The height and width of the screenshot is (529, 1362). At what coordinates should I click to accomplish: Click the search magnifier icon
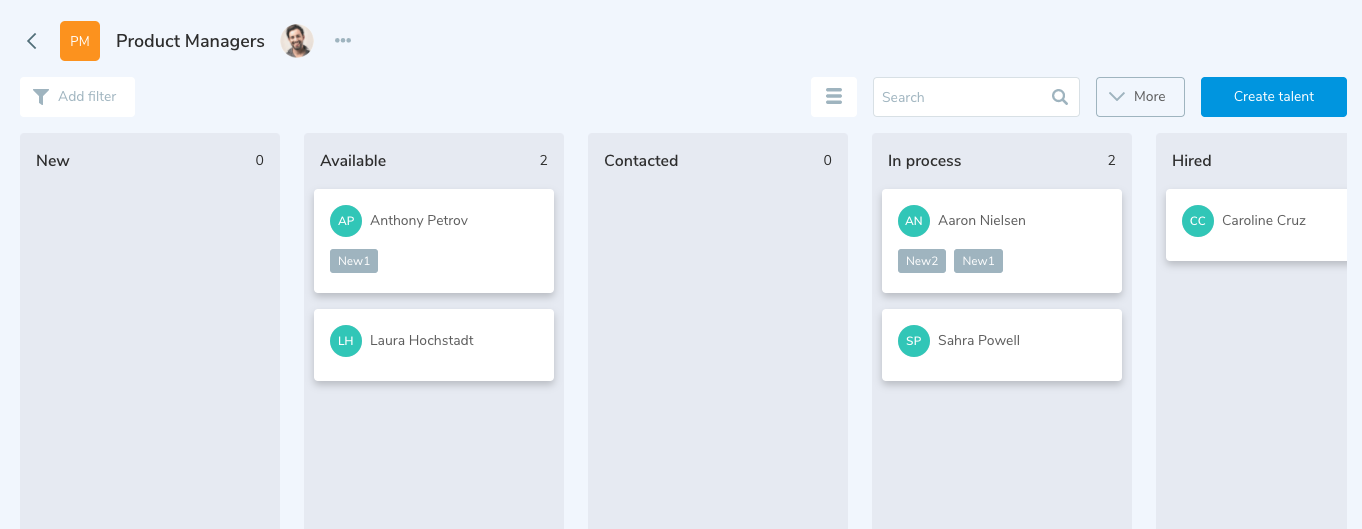pyautogui.click(x=1060, y=97)
